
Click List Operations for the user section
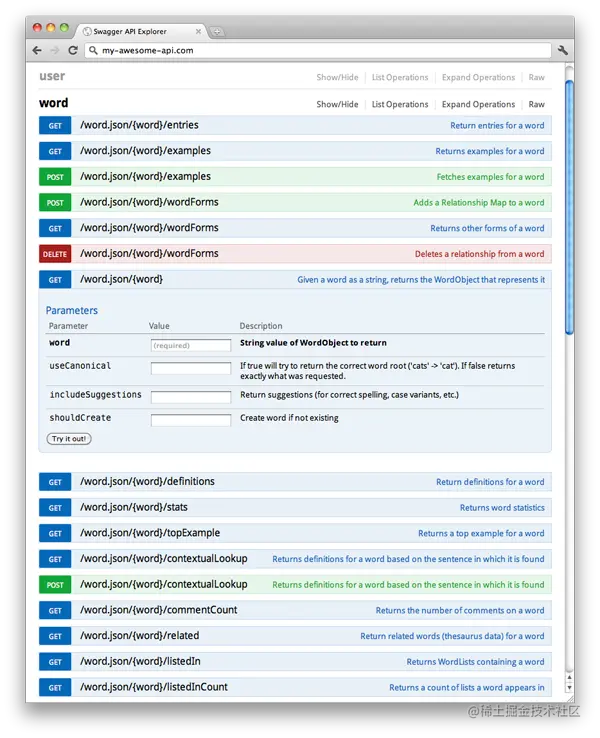coord(400,77)
